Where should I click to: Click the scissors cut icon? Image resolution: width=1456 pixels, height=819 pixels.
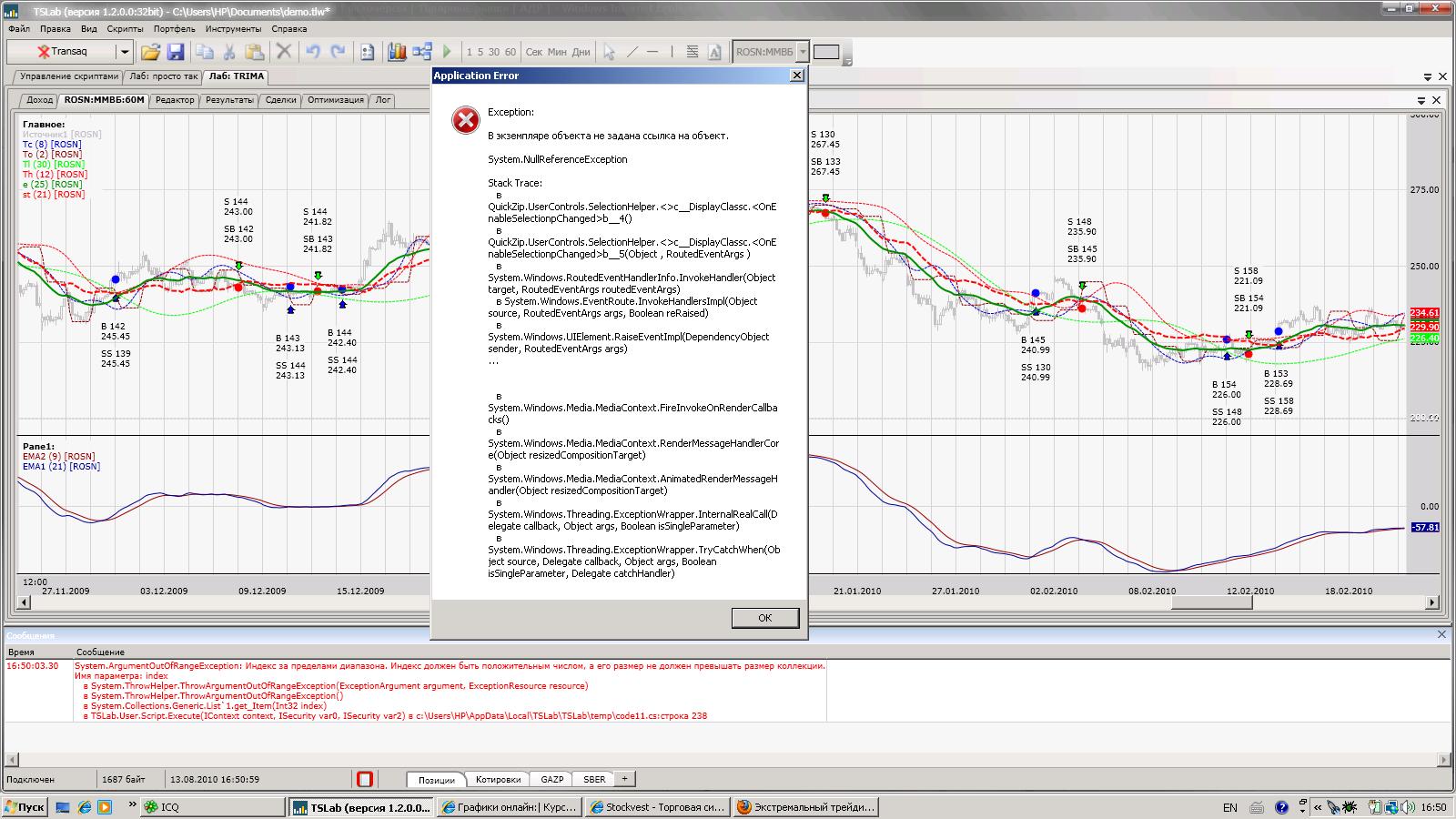click(229, 52)
